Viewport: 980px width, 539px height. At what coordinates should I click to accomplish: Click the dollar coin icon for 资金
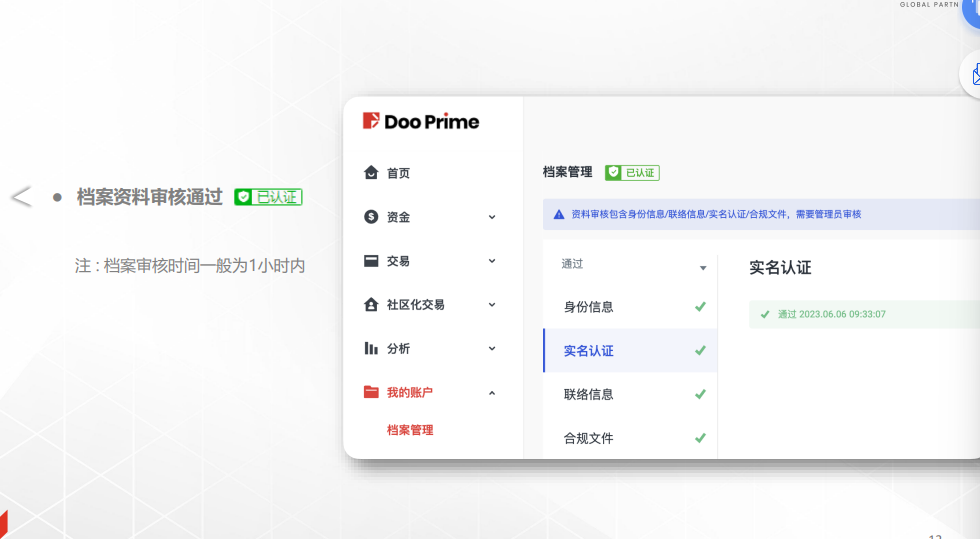pyautogui.click(x=371, y=217)
